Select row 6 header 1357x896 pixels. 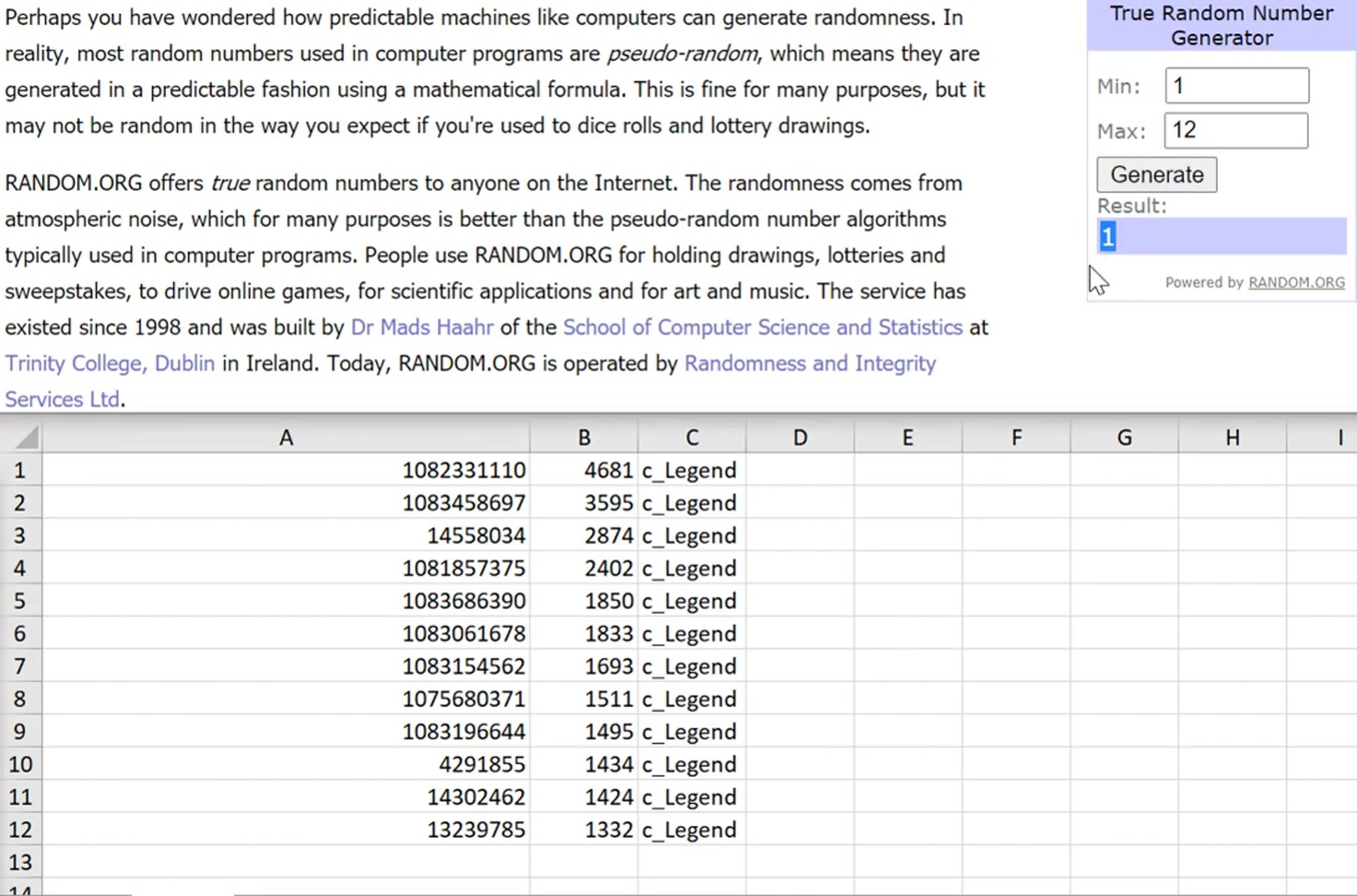[21, 632]
